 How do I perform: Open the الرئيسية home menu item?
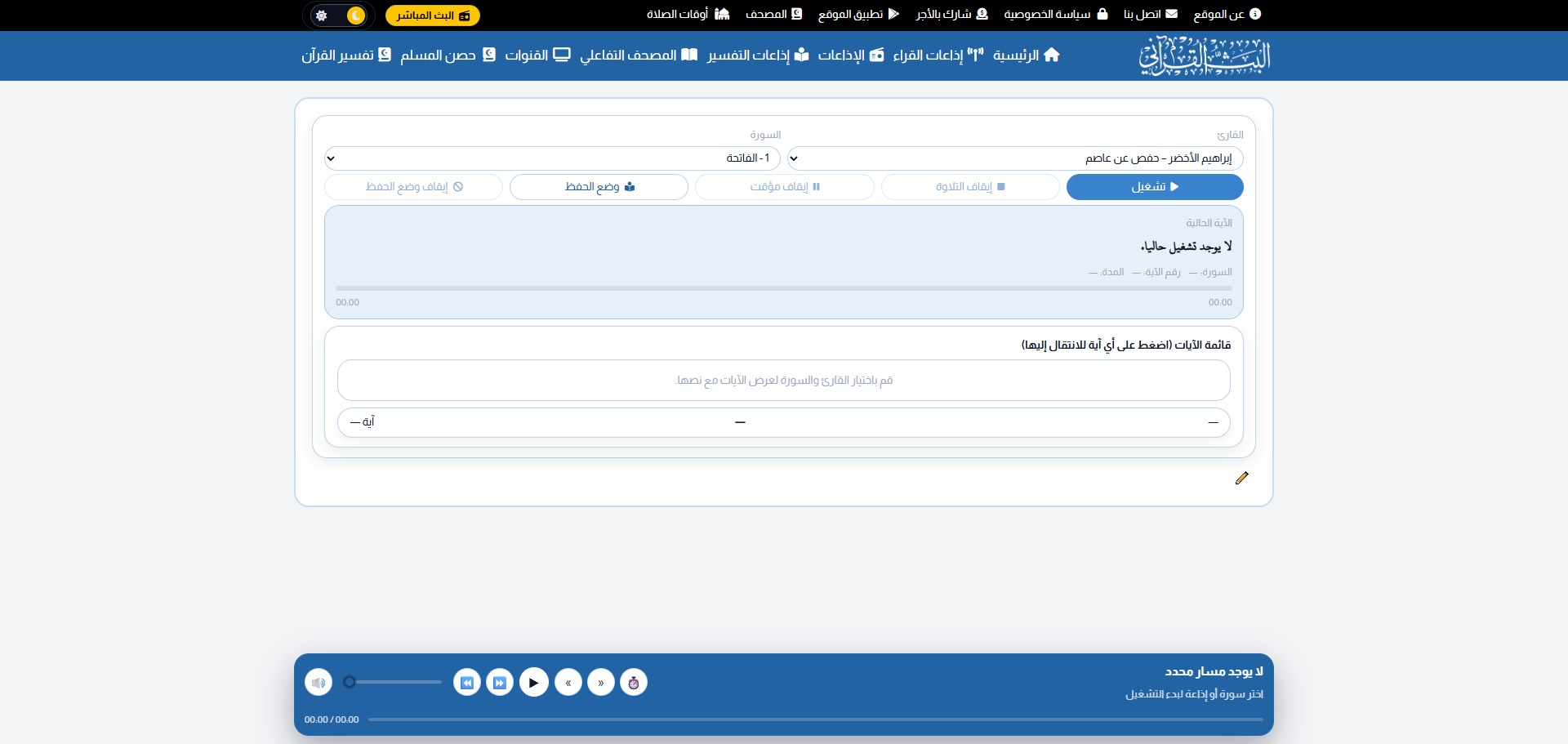[1027, 56]
